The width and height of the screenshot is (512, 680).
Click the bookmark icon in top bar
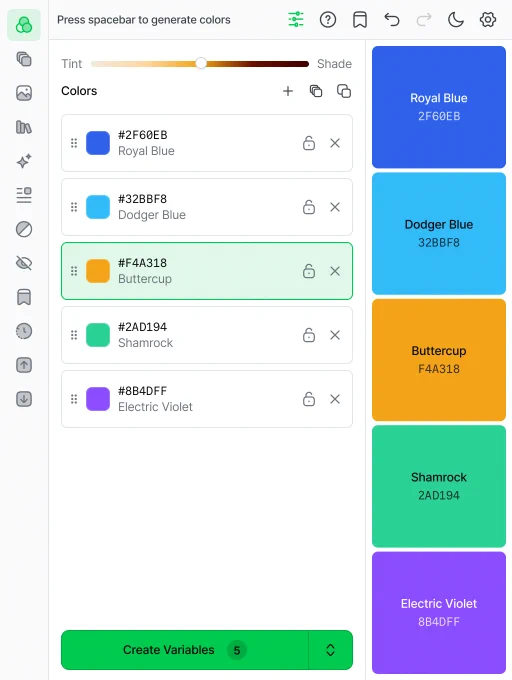360,20
